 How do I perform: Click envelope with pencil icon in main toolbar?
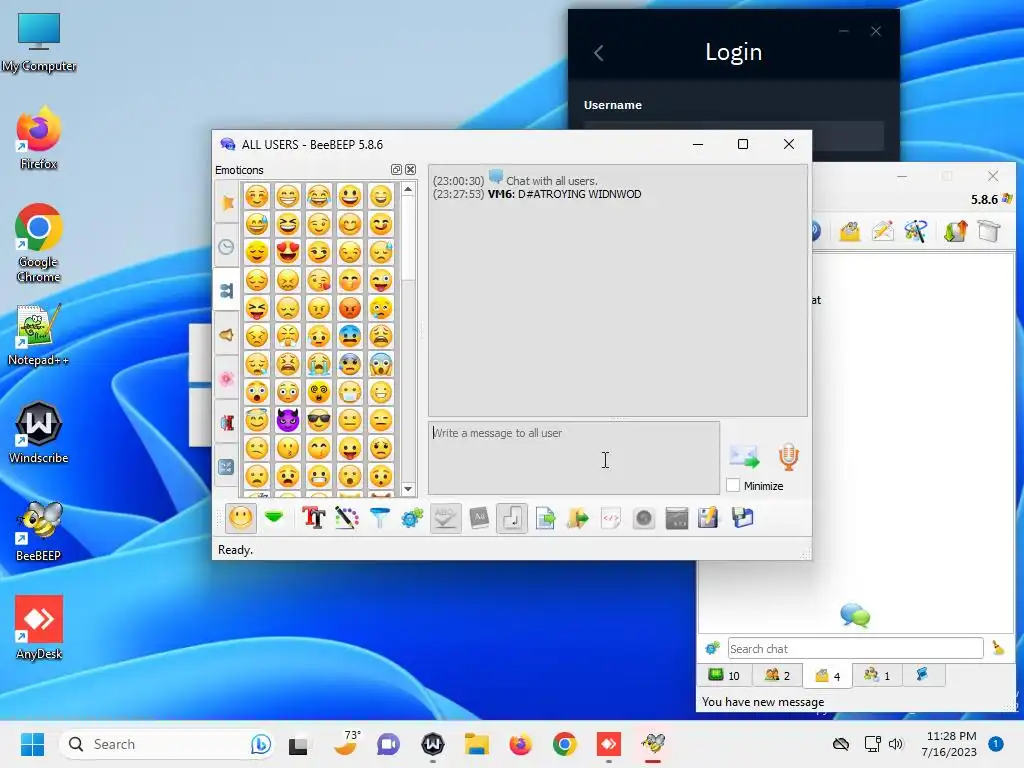[x=882, y=231]
